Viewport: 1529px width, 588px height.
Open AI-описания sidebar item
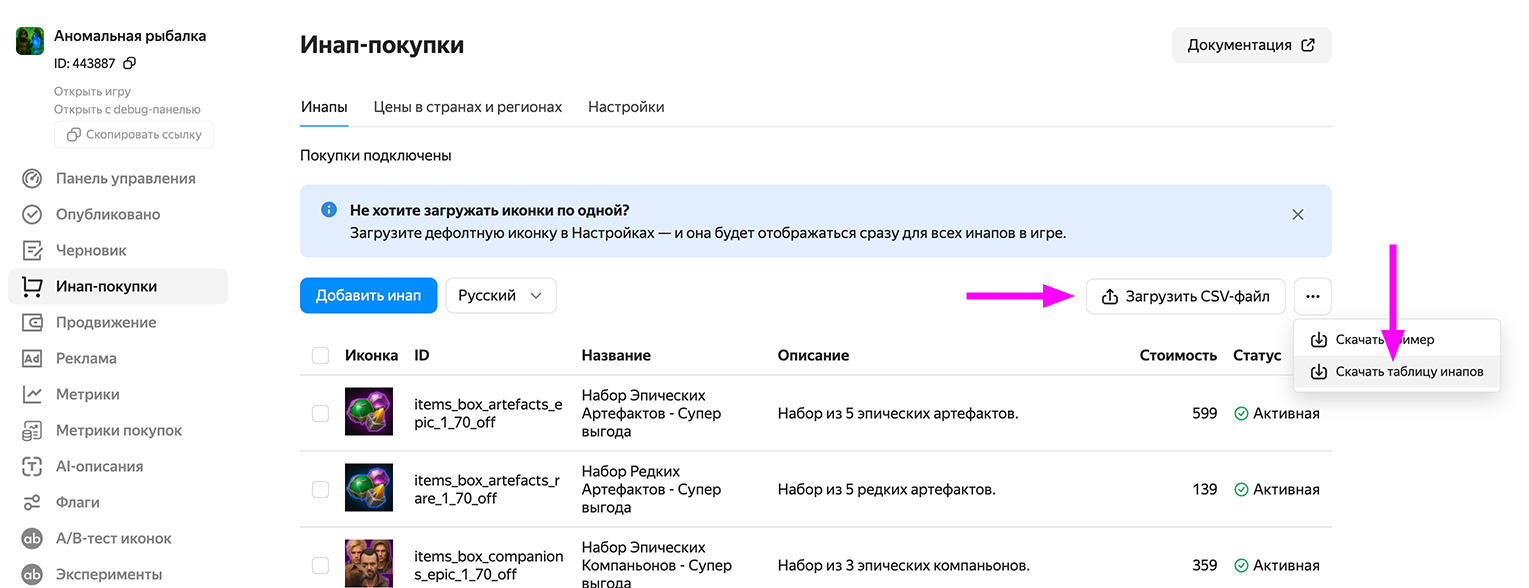[x=99, y=466]
